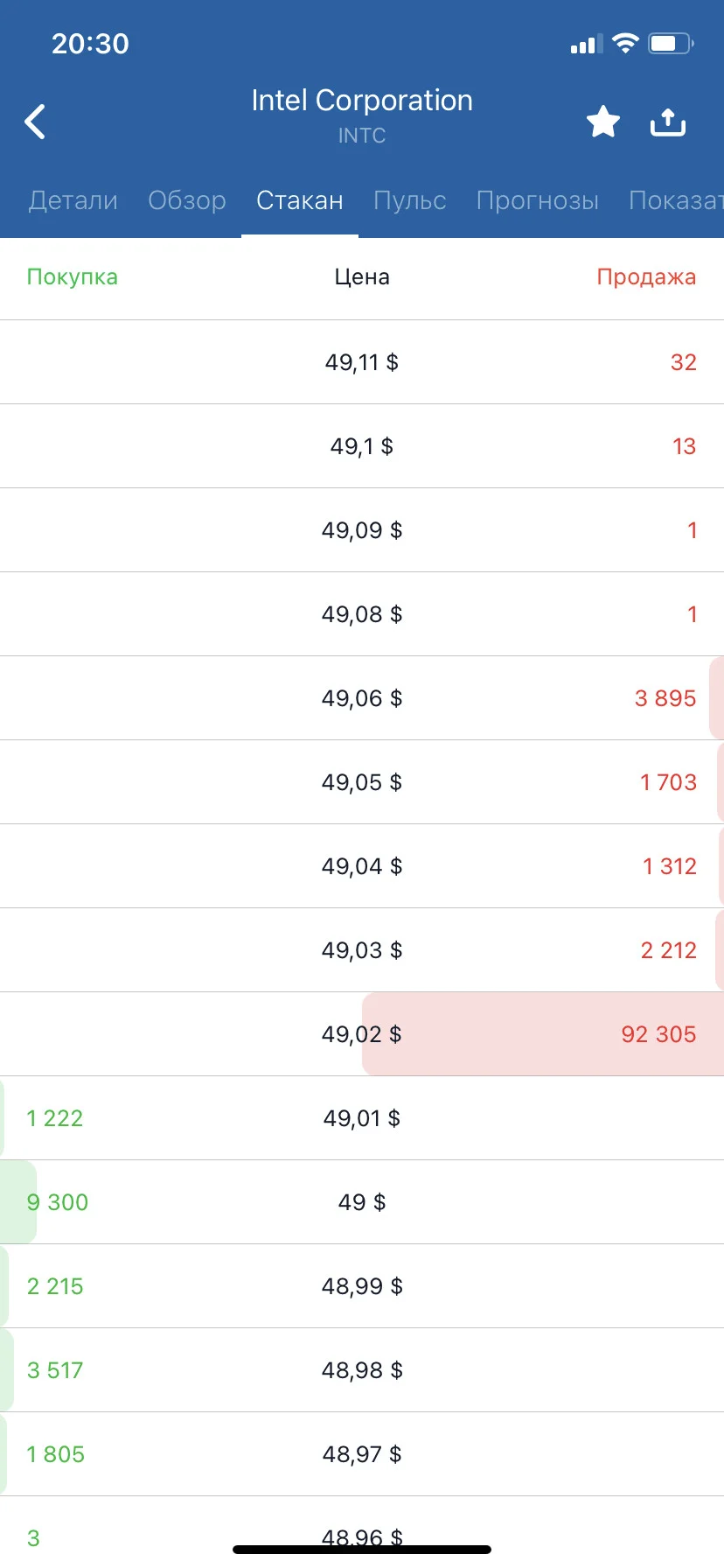This screenshot has width=724, height=1568.
Task: Tap the 3 895 sell quantity
Action: click(x=665, y=698)
